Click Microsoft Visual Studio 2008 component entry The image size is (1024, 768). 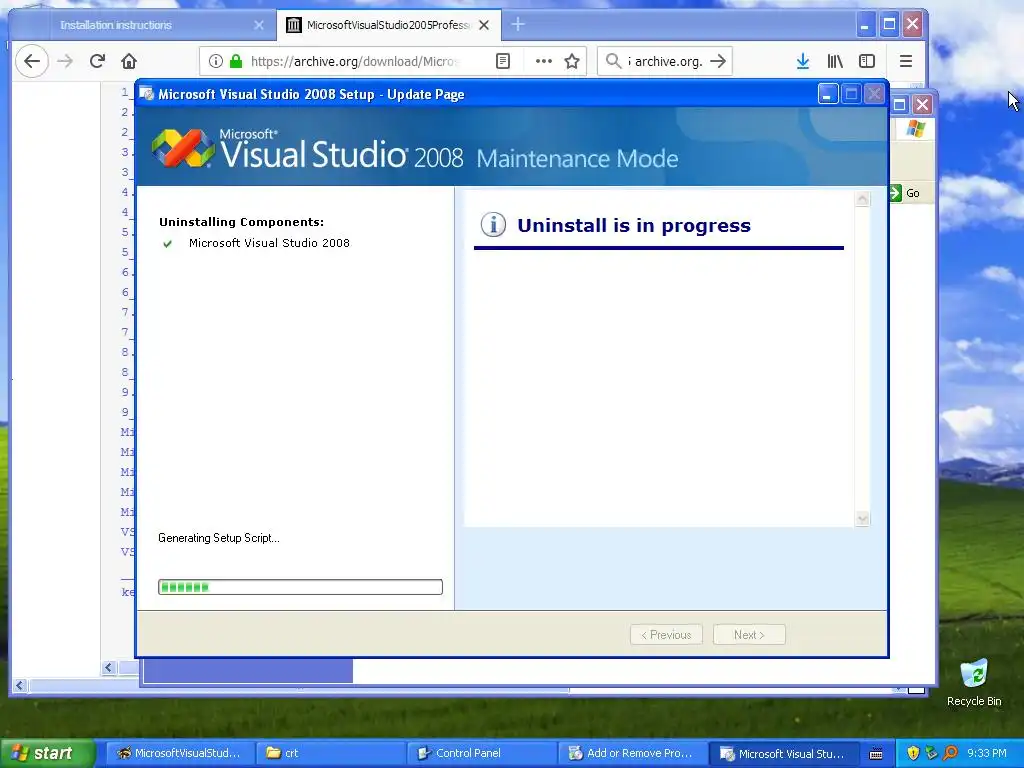[269, 243]
